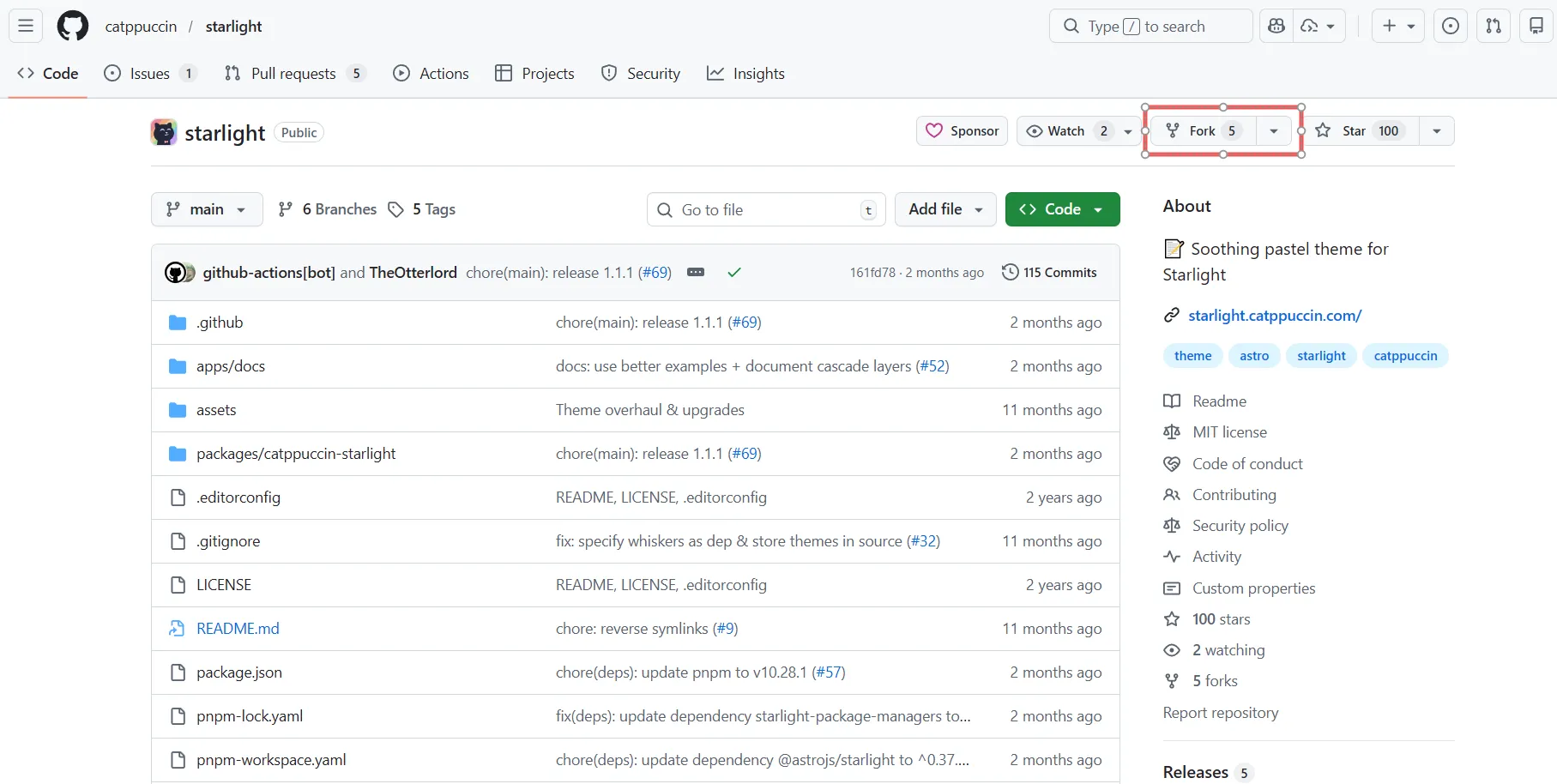Open pull requests icon in header
The width and height of the screenshot is (1557, 784).
click(1494, 26)
